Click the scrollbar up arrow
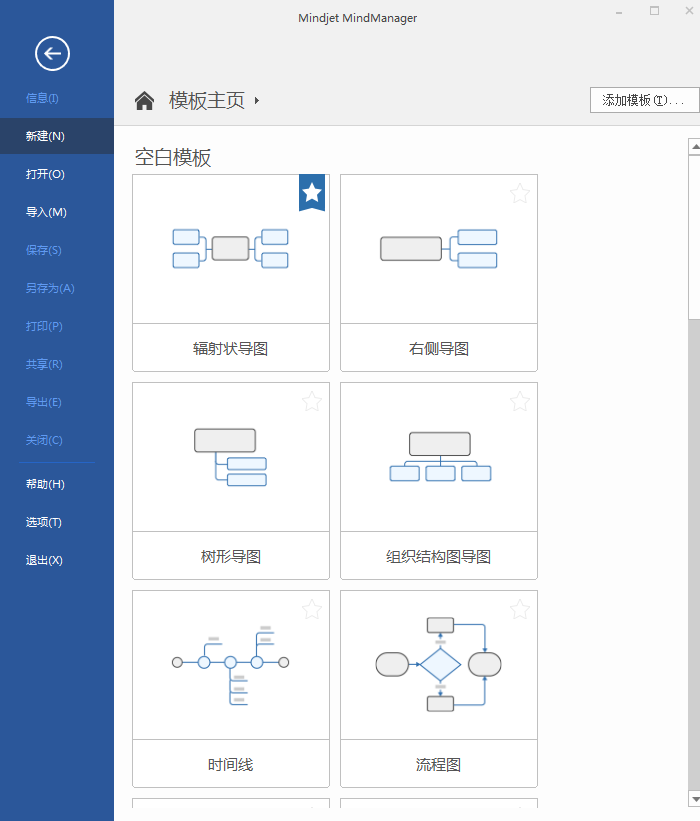 [695, 147]
